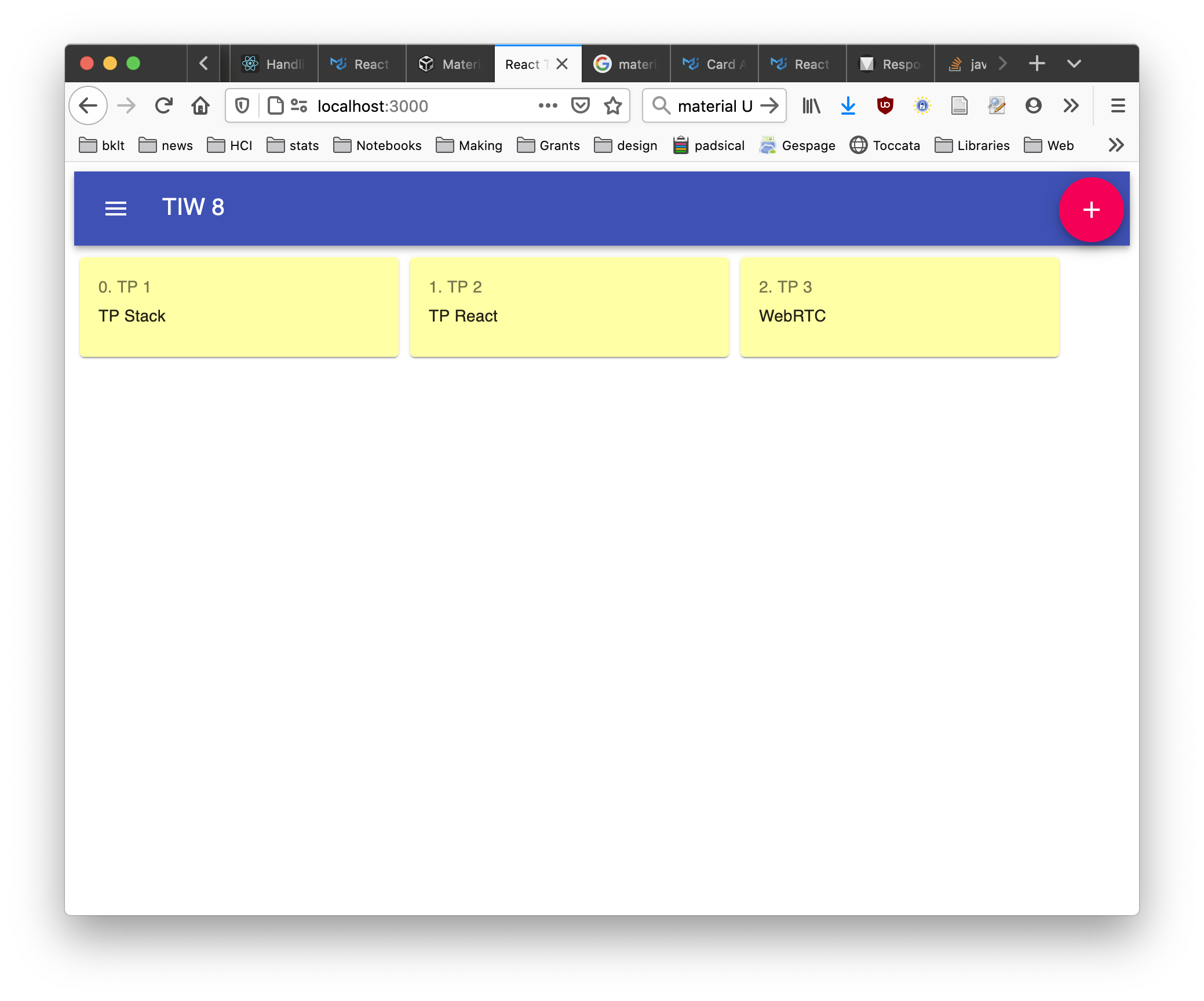Screen dimensions: 1204x1001
Task: Click the pink plus floating action button
Action: [x=1092, y=209]
